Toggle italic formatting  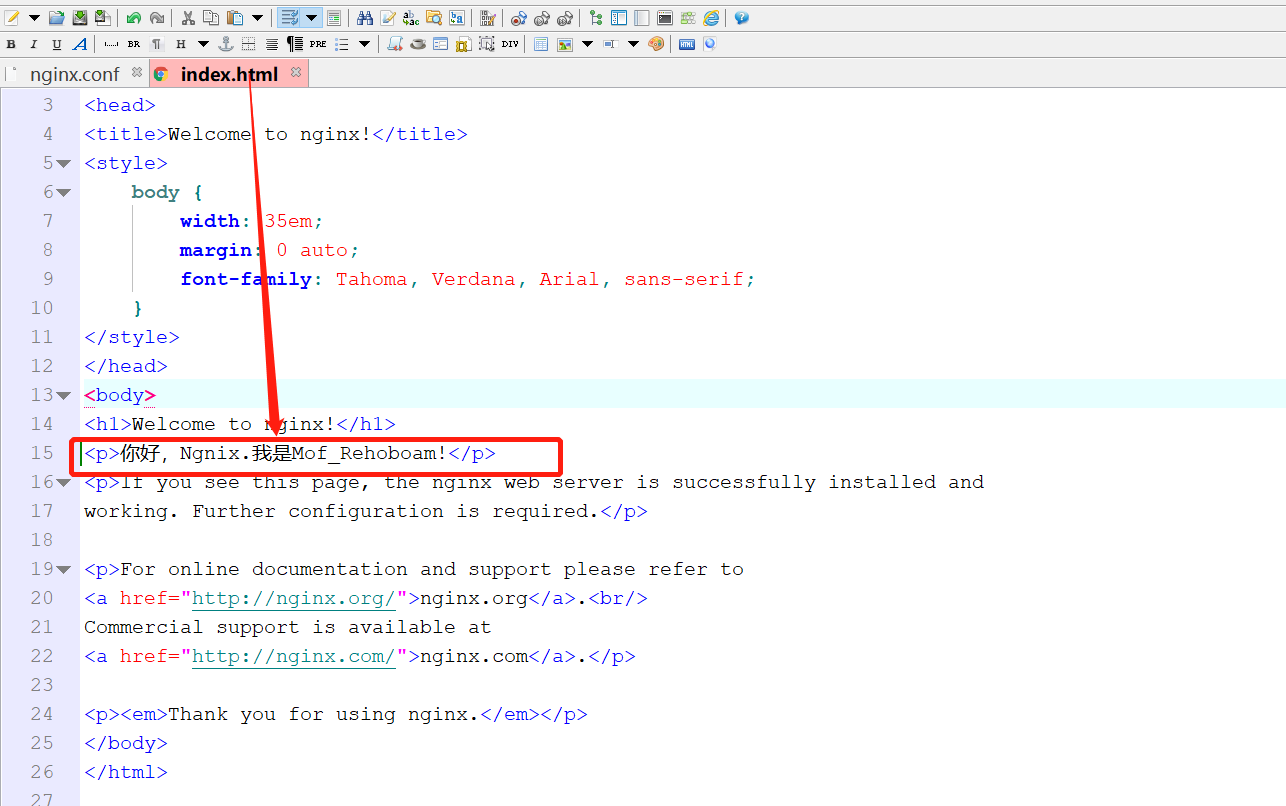[33, 44]
